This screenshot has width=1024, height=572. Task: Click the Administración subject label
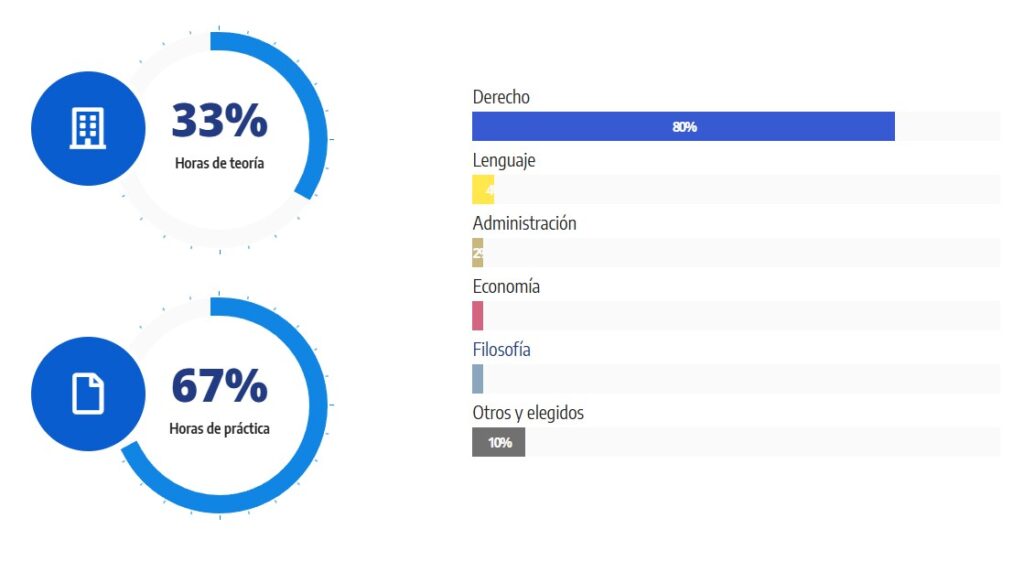point(524,223)
